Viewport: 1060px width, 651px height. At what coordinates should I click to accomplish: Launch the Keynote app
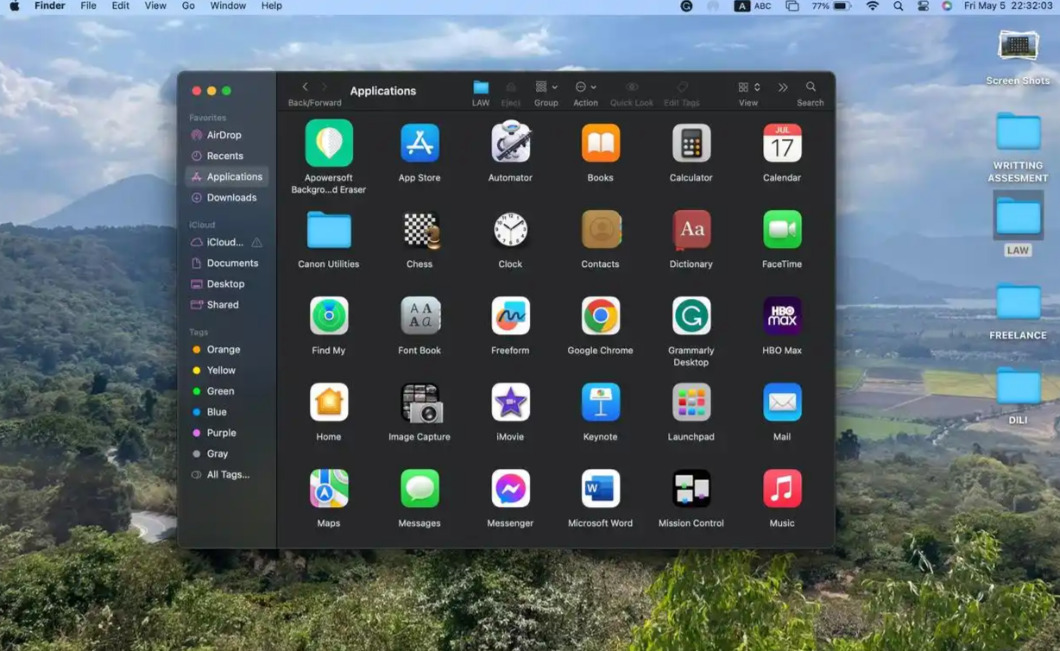600,402
